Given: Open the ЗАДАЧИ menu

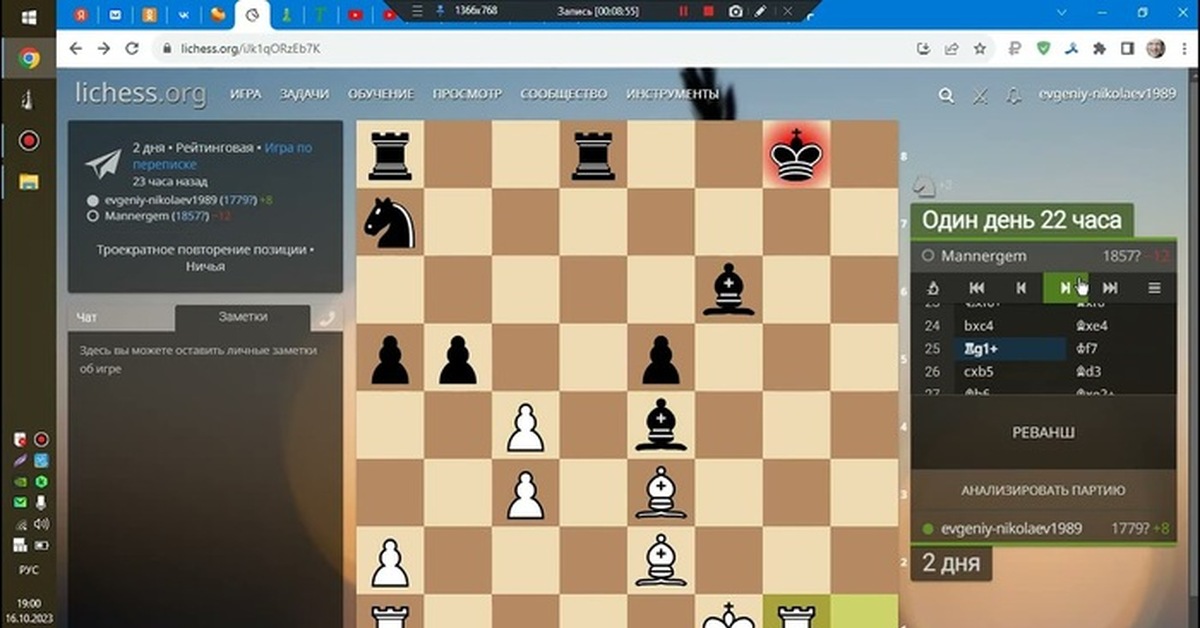Looking at the screenshot, I should [304, 94].
